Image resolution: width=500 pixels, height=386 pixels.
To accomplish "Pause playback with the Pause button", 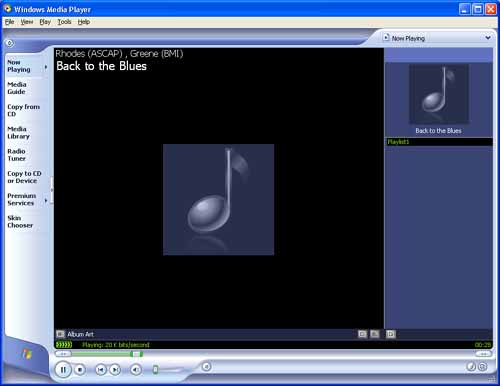I will point(63,369).
